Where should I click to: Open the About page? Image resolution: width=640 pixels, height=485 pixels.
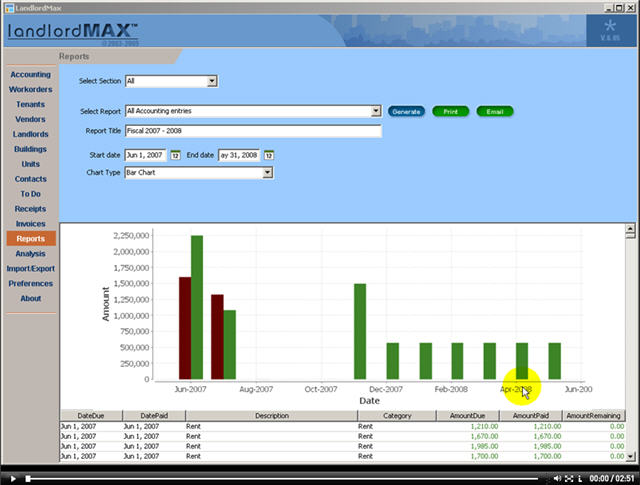[x=31, y=298]
